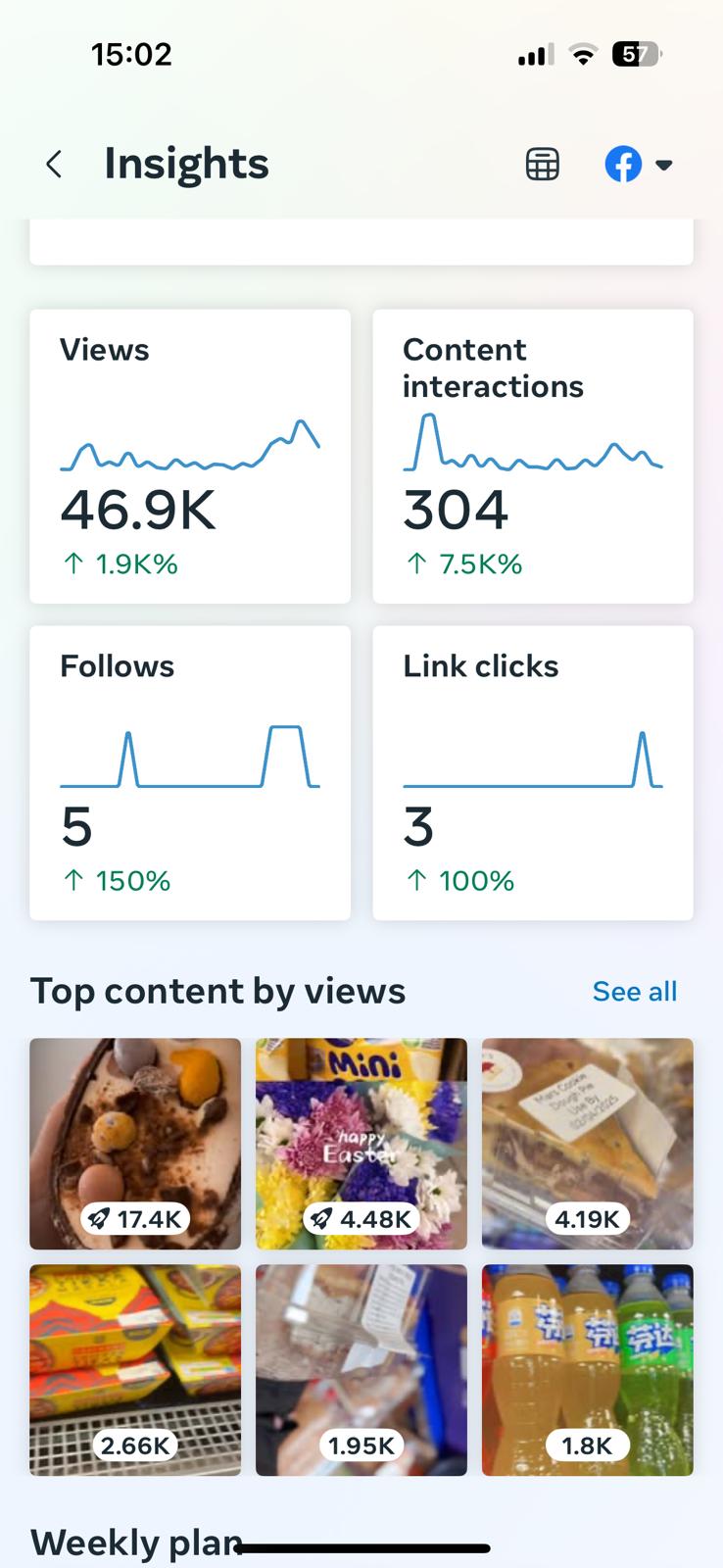
Task: Expand the platform switcher dropdown arrow
Action: click(x=664, y=165)
